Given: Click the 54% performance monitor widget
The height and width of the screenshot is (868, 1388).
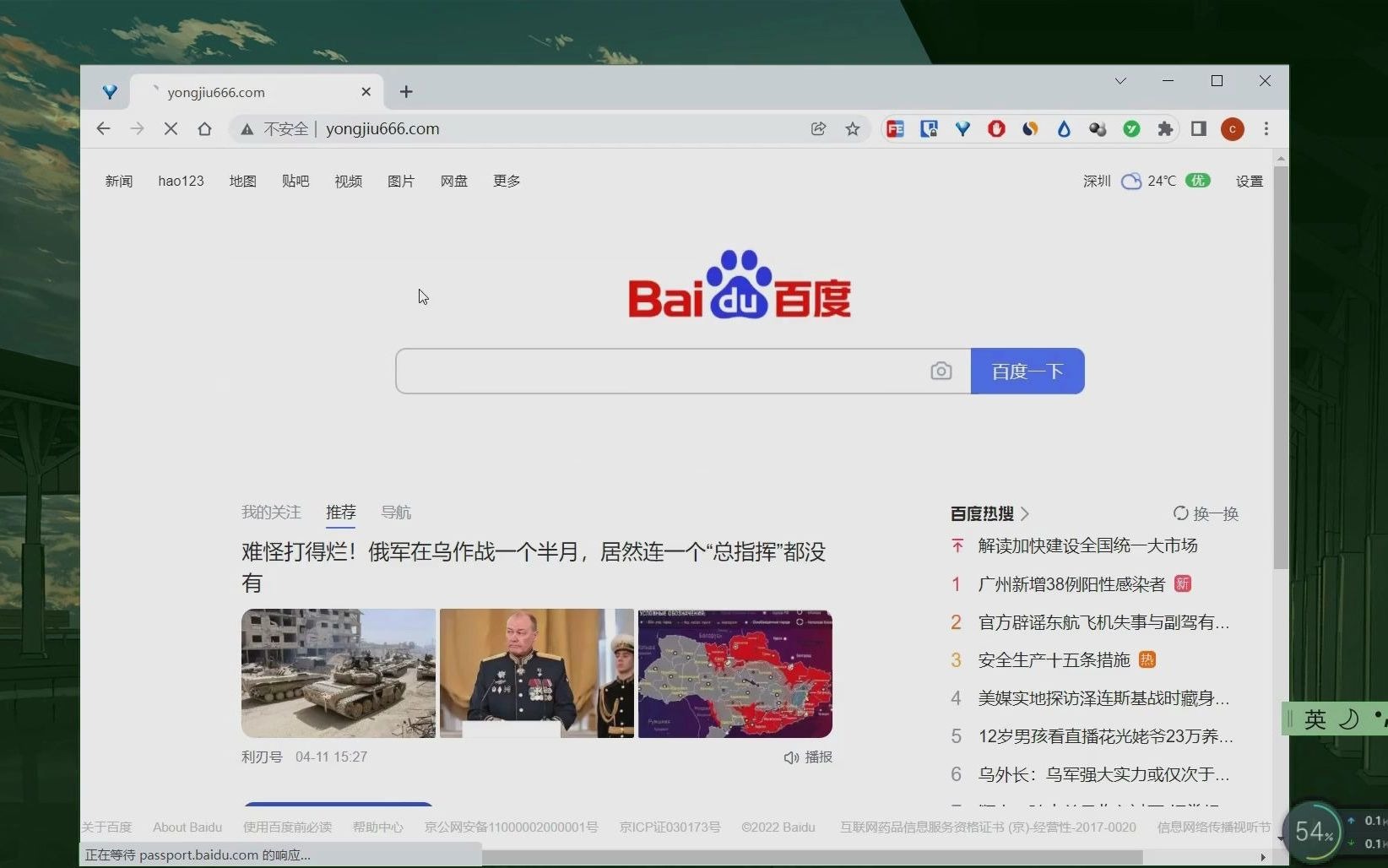Looking at the screenshot, I should (1314, 833).
